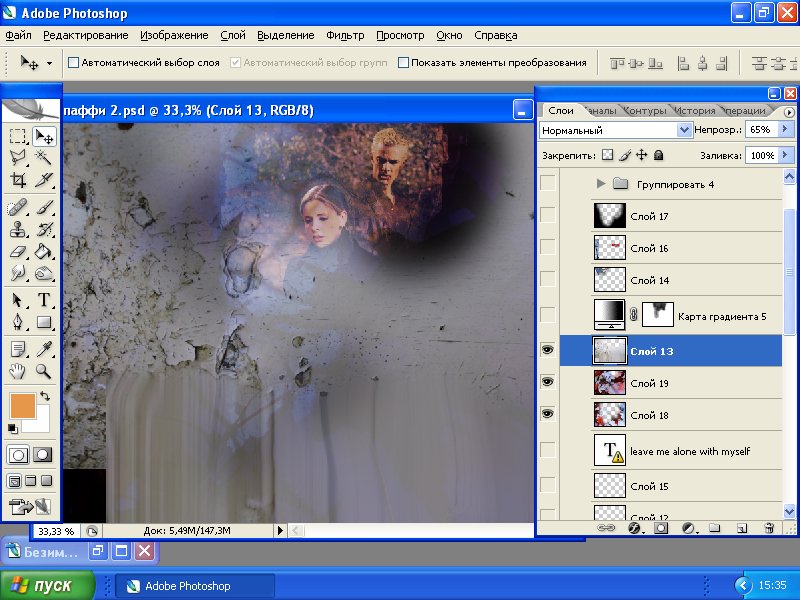Pick the Clone Stamp tool
Screen dimensions: 800x600
(18, 229)
